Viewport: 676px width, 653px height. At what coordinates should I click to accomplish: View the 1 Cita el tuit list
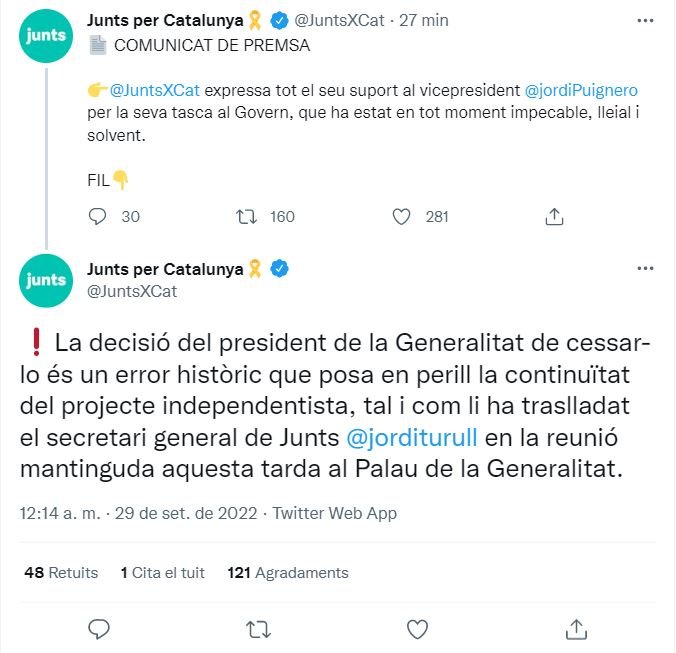tap(162, 573)
